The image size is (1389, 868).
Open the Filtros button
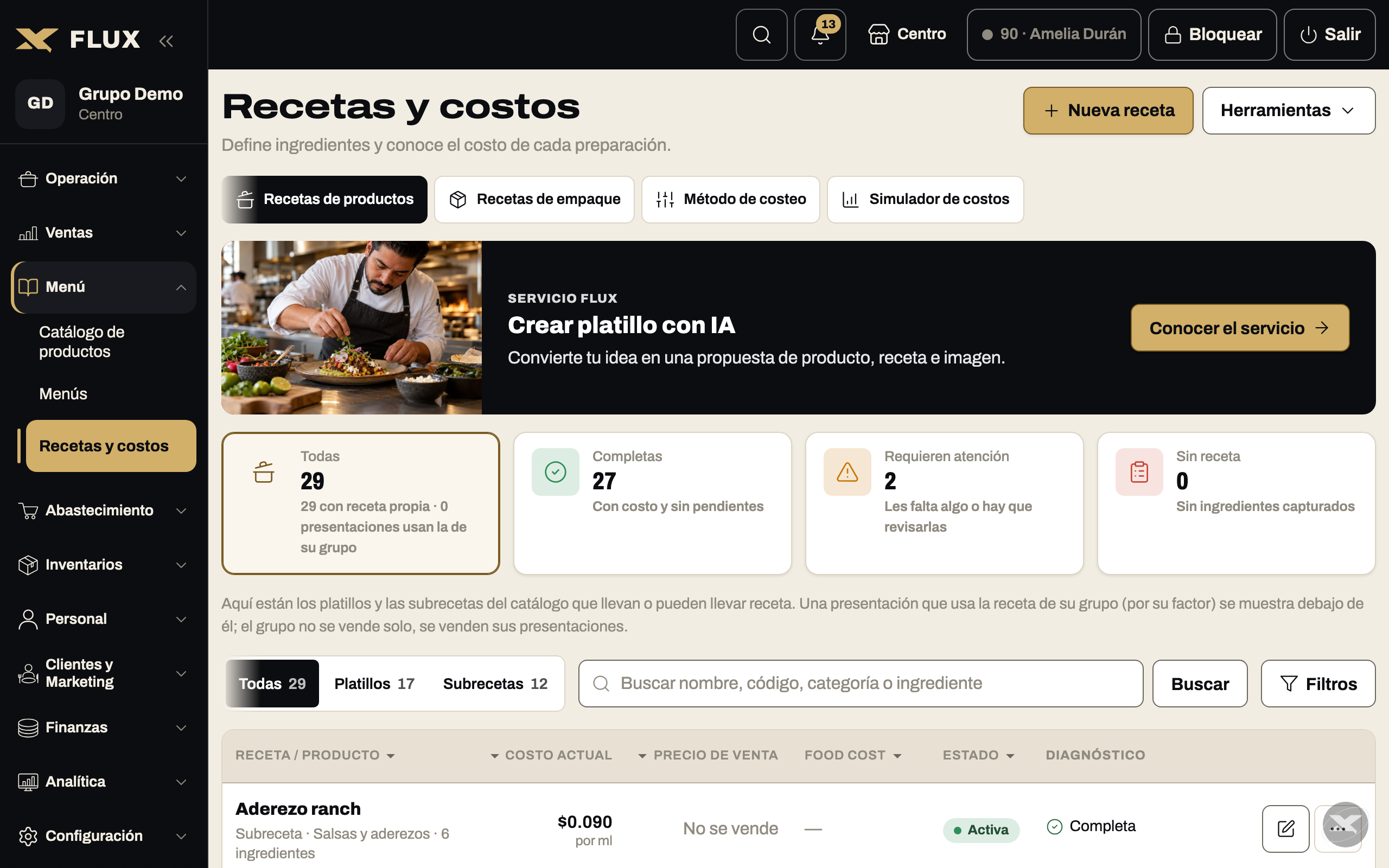1318,684
